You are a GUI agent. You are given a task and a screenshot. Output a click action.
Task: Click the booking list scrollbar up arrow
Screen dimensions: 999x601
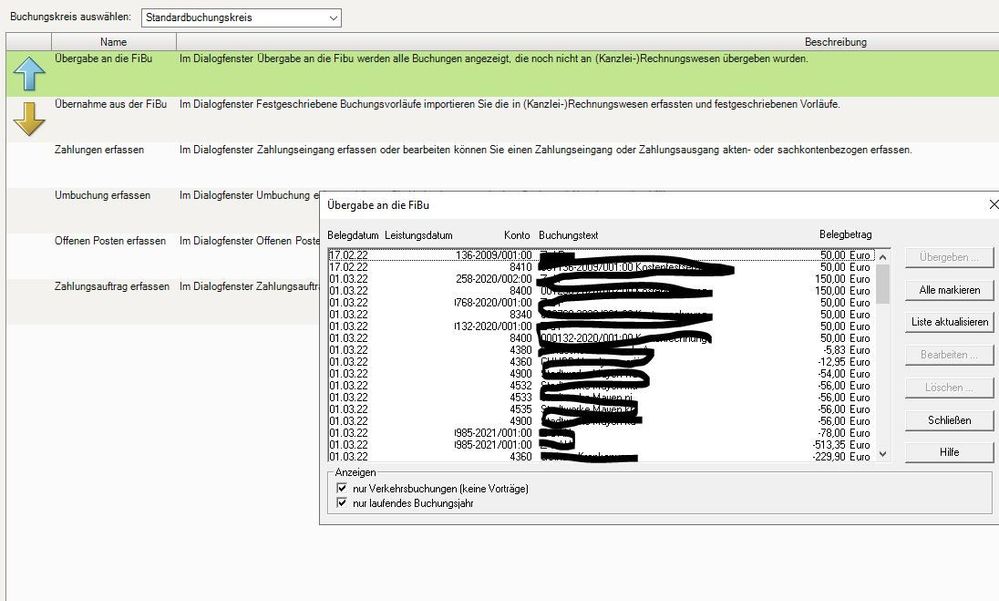pos(882,256)
